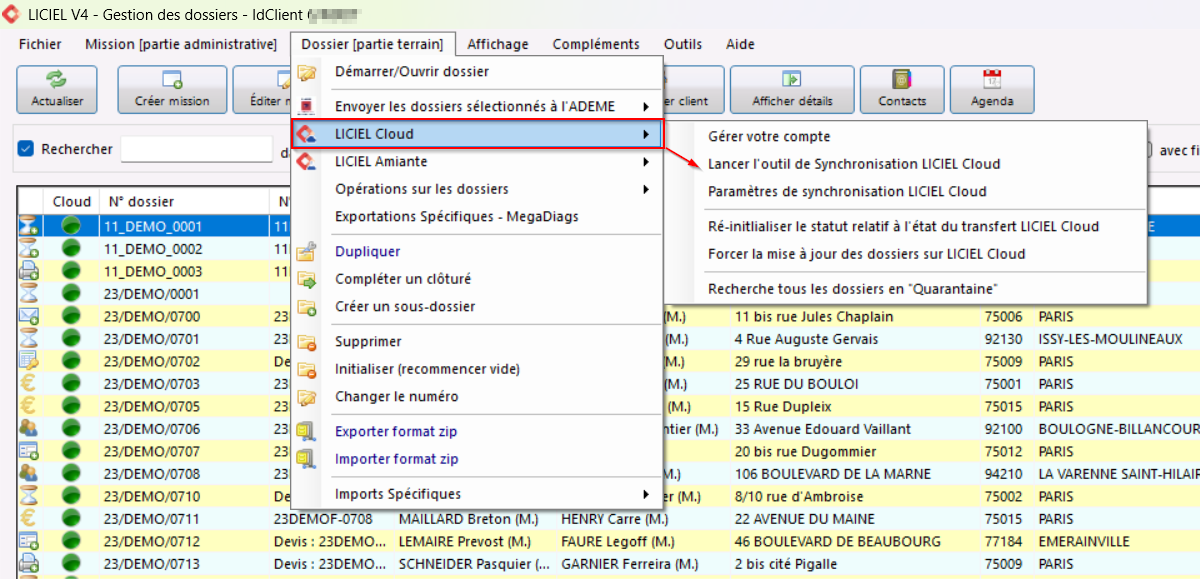
Task: Click the hourglass status icon of row 23/DEMO/0710
Action: pos(29,497)
